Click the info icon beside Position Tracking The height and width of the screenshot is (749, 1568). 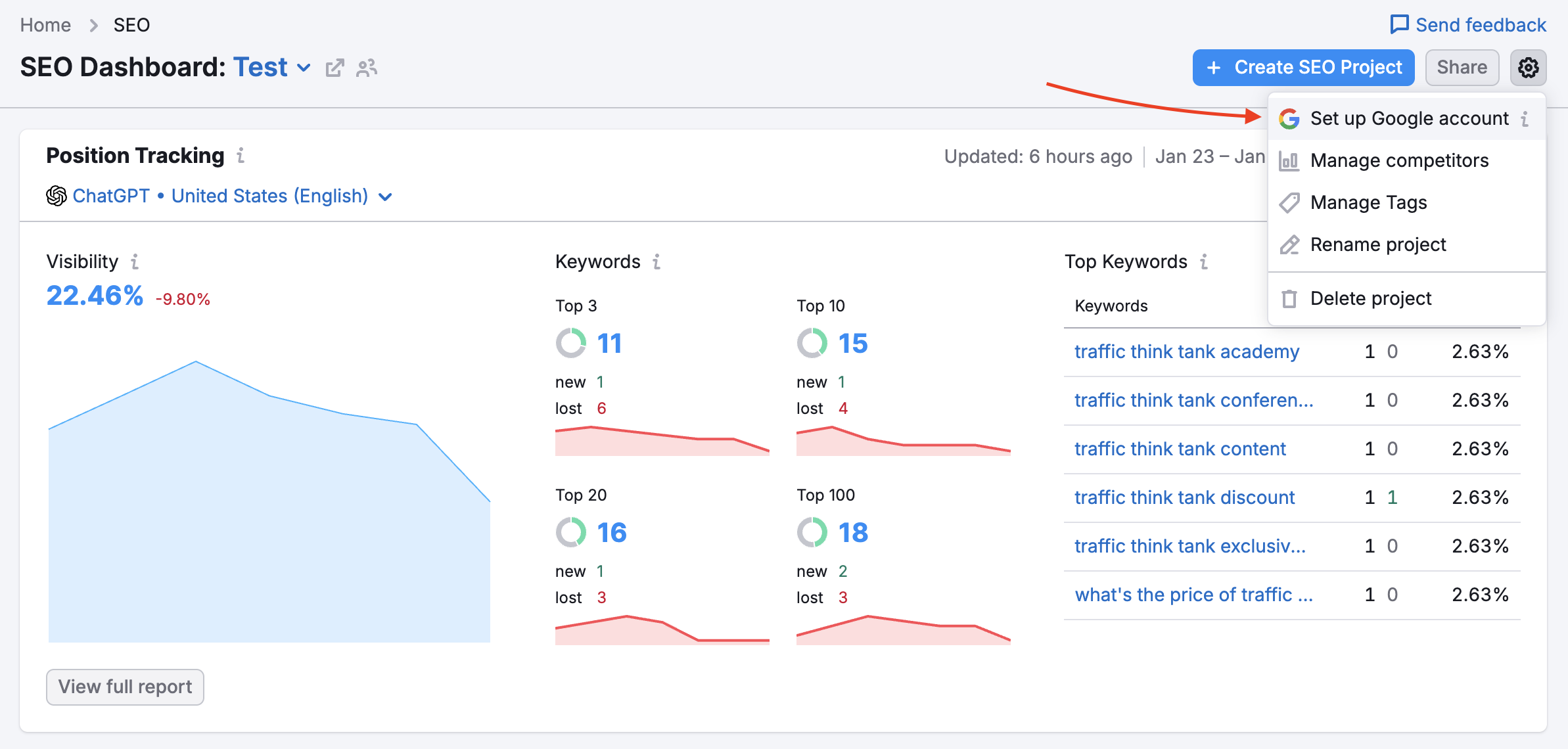coord(241,156)
